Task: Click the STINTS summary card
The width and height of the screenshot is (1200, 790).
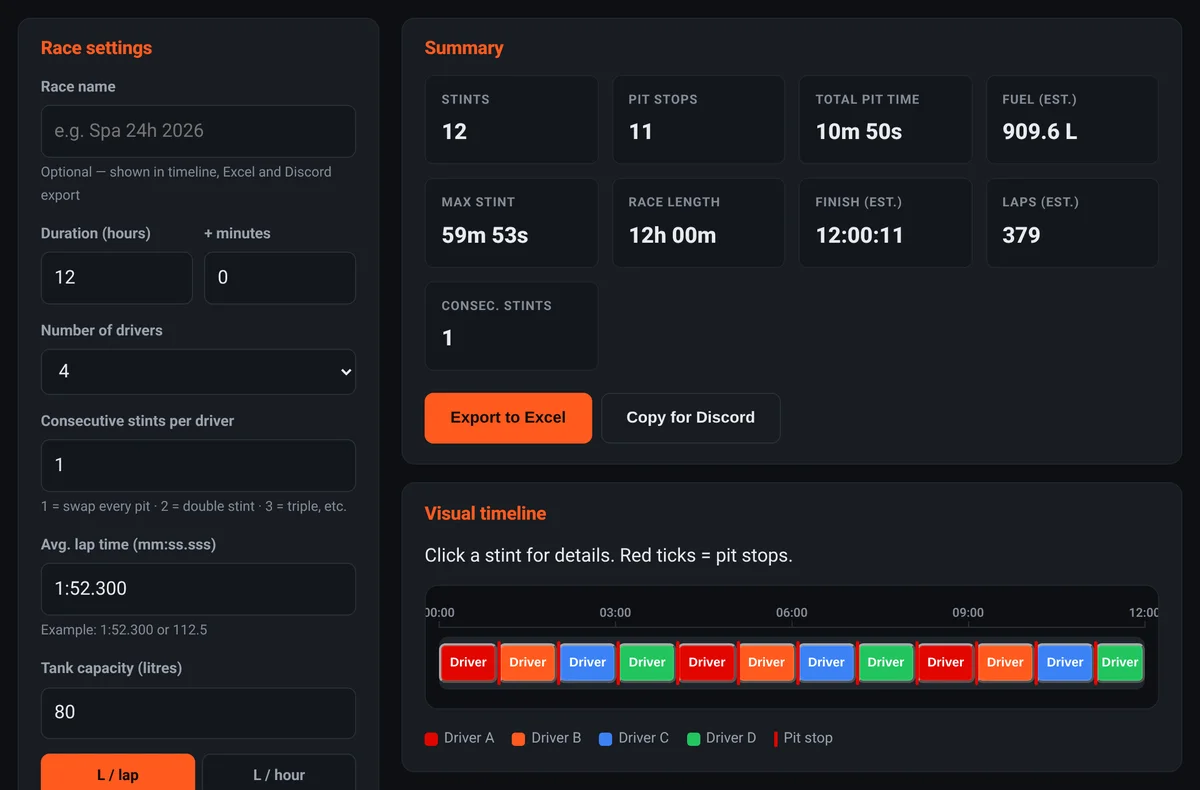Action: point(512,120)
